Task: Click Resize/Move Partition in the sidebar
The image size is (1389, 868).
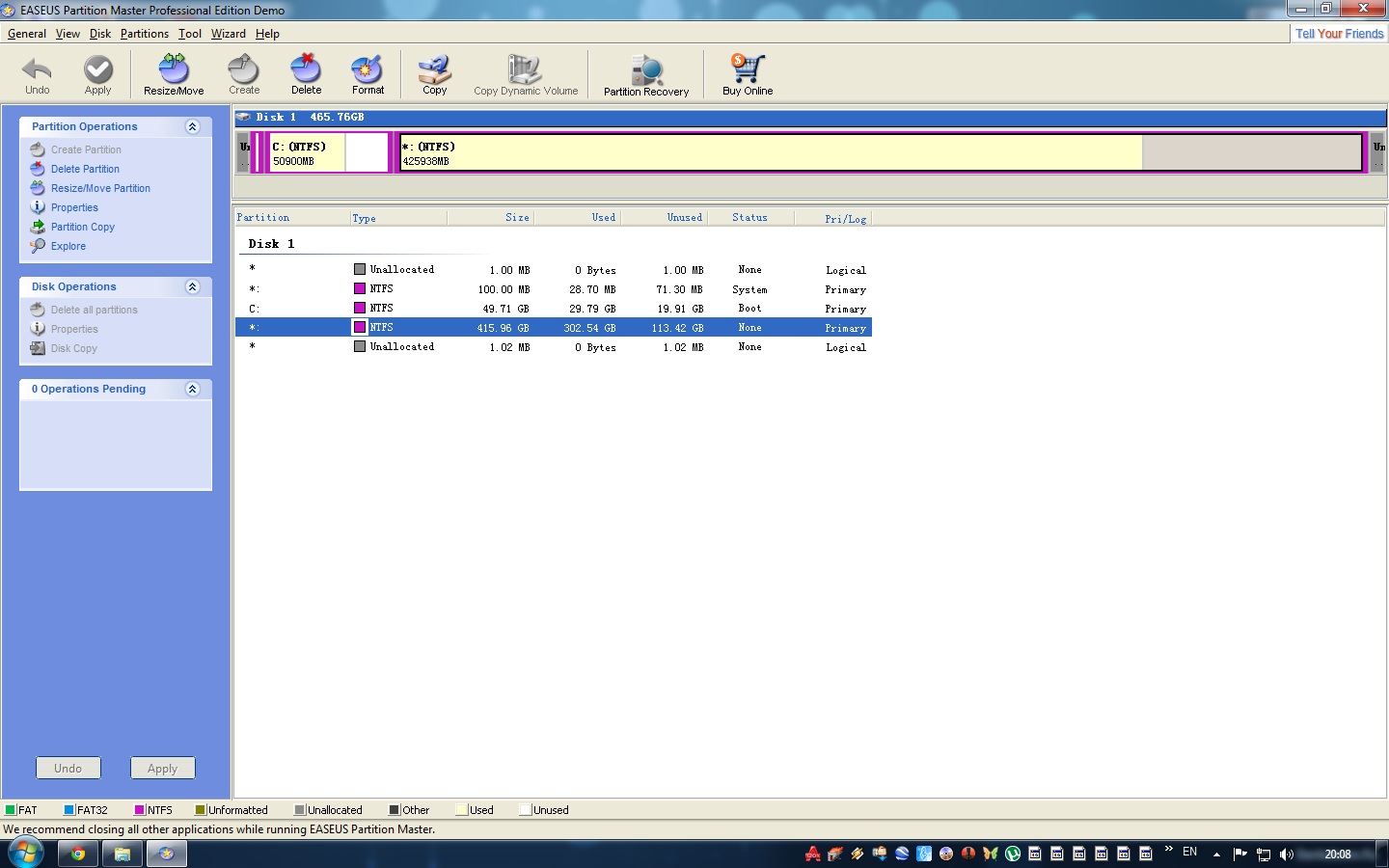Action: 100,188
